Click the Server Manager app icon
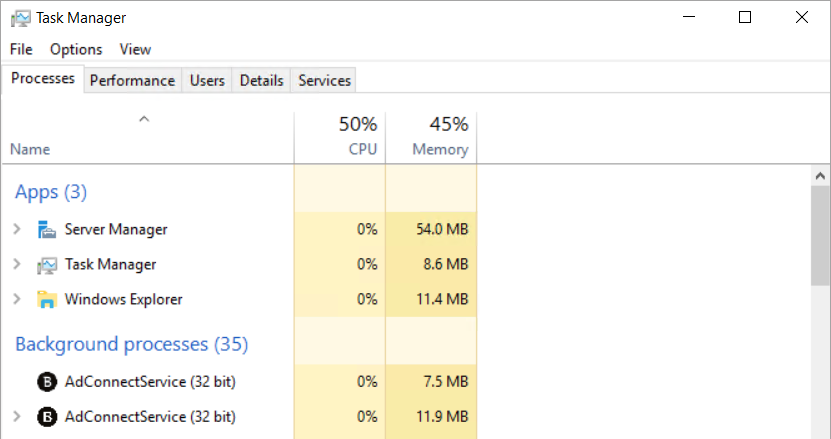The width and height of the screenshot is (831, 439). [x=46, y=229]
